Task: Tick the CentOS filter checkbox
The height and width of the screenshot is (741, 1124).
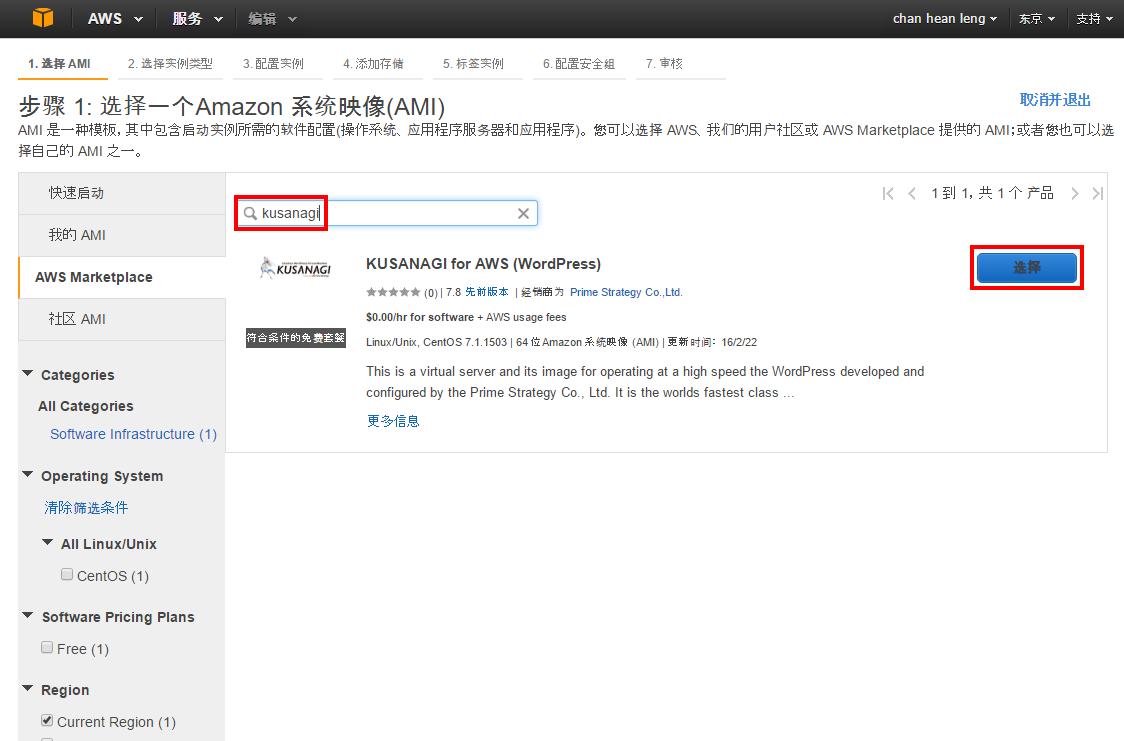Action: tap(67, 574)
